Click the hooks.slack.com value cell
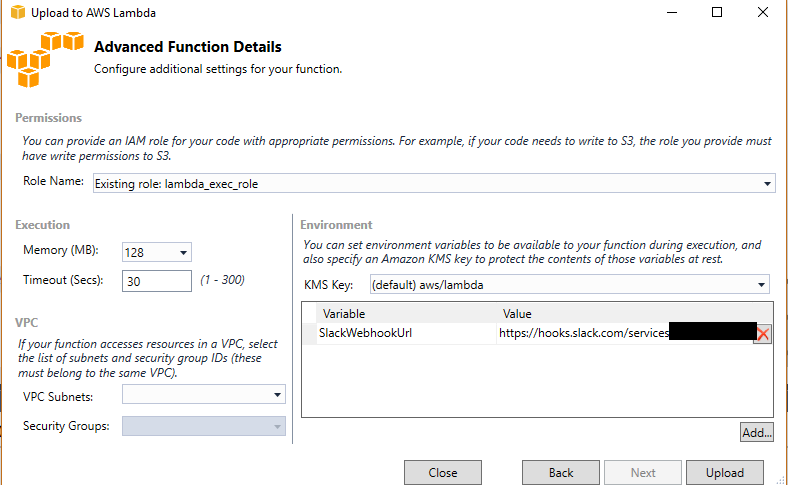Screen dimensions: 788x485 pyautogui.click(x=626, y=333)
